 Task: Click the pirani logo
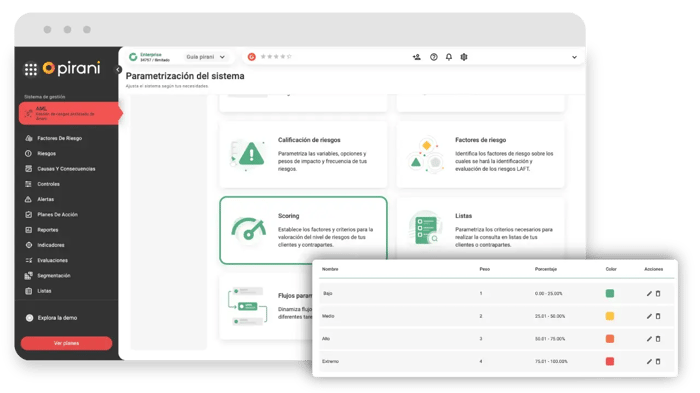pyautogui.click(x=71, y=68)
